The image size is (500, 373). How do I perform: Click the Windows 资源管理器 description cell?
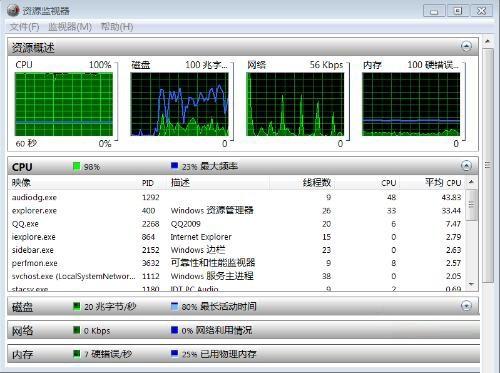pos(212,210)
